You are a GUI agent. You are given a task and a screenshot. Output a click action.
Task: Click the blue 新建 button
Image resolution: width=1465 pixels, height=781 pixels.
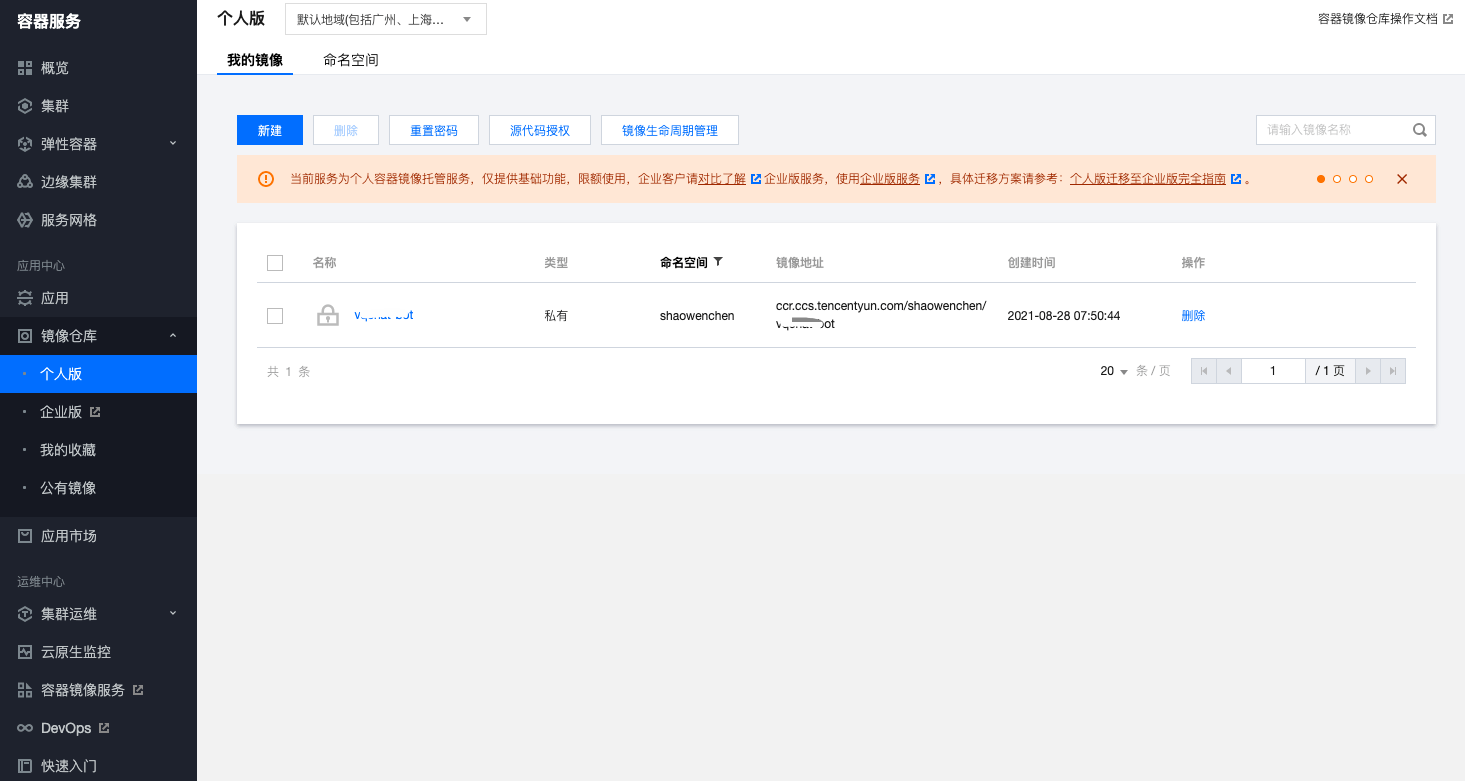pos(270,130)
